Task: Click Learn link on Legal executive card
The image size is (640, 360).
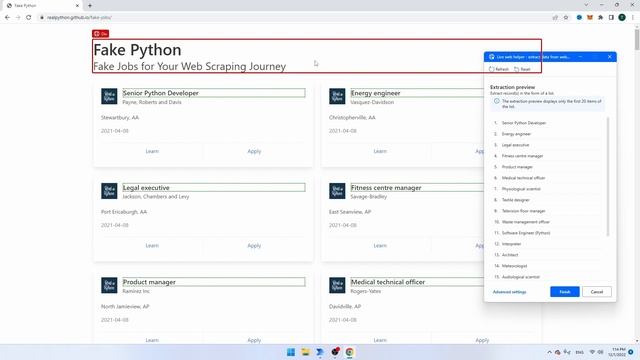Action: click(x=152, y=246)
